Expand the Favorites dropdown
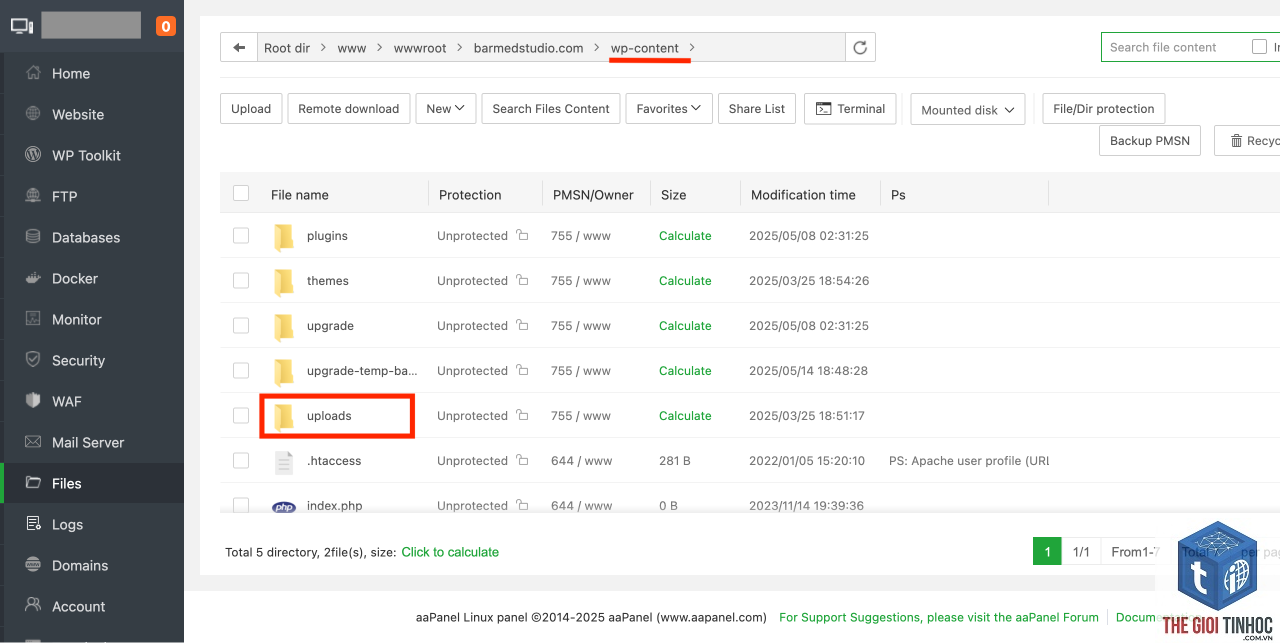Screen dimensions: 1280x643 [x=669, y=109]
